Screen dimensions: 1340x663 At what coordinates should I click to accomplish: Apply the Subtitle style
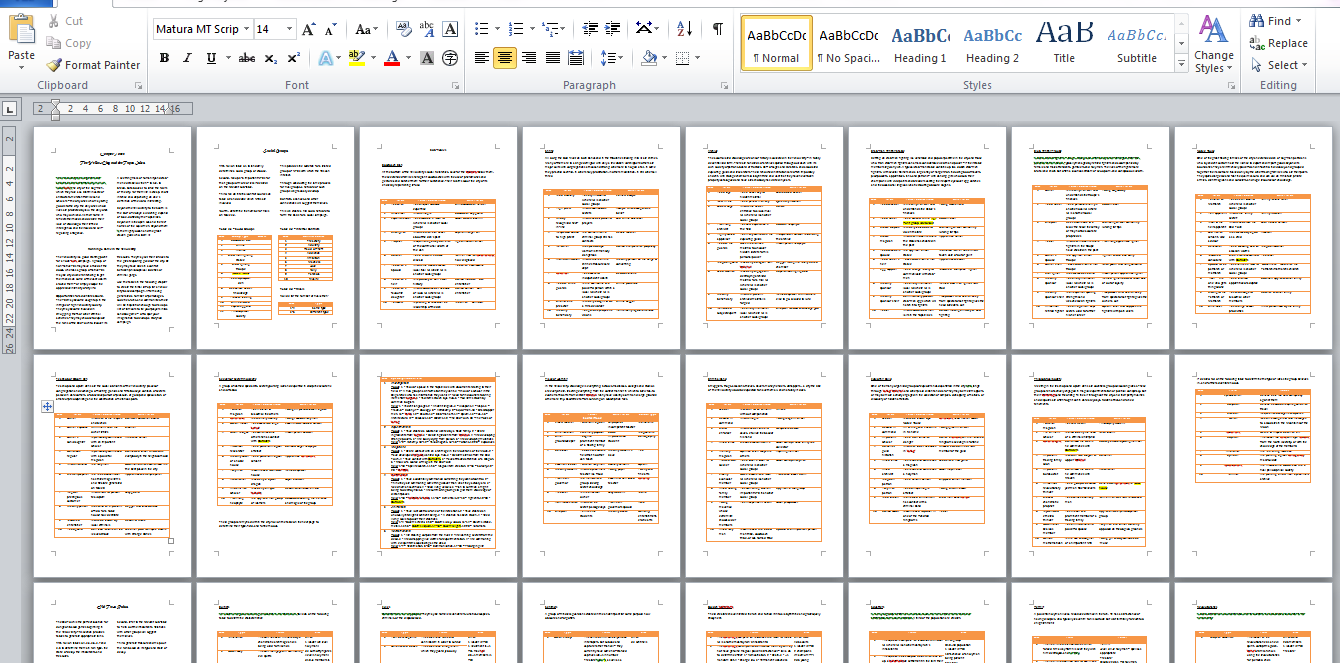(1136, 44)
